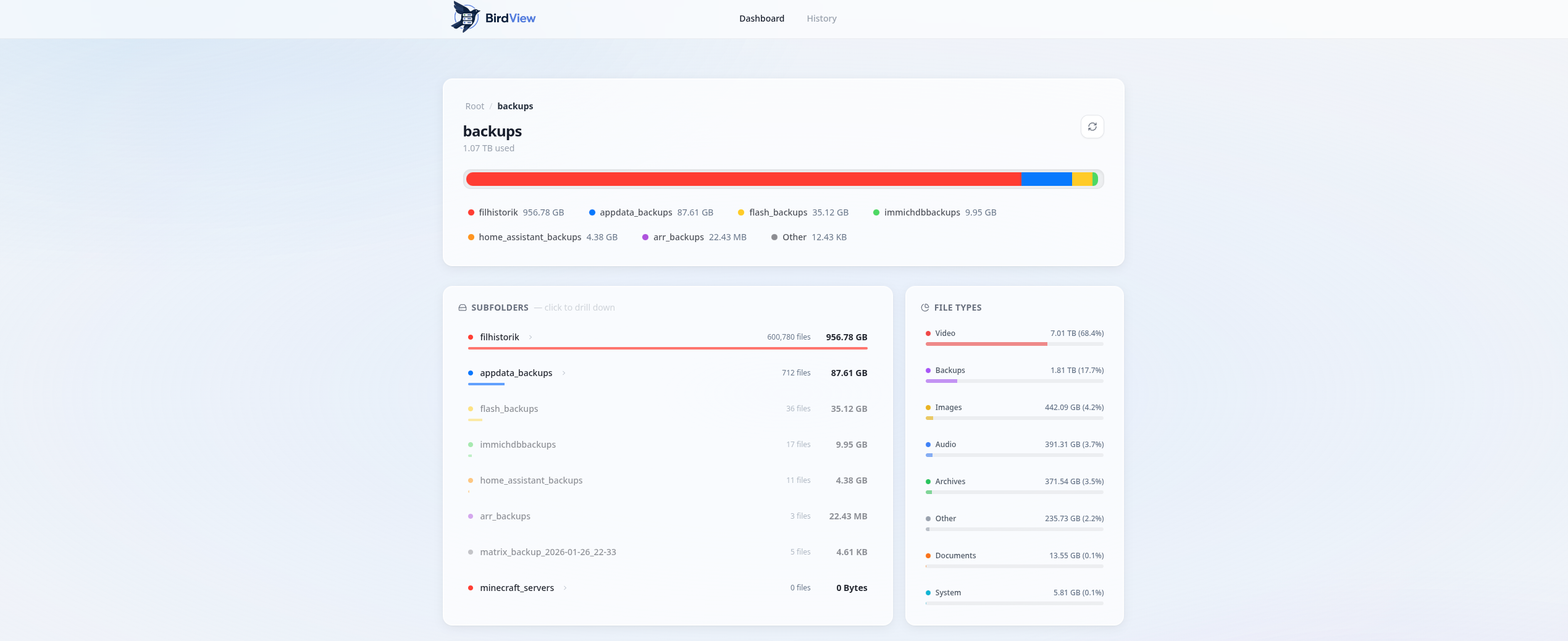Open the Dashboard tab
The width and height of the screenshot is (1568, 641).
point(761,19)
